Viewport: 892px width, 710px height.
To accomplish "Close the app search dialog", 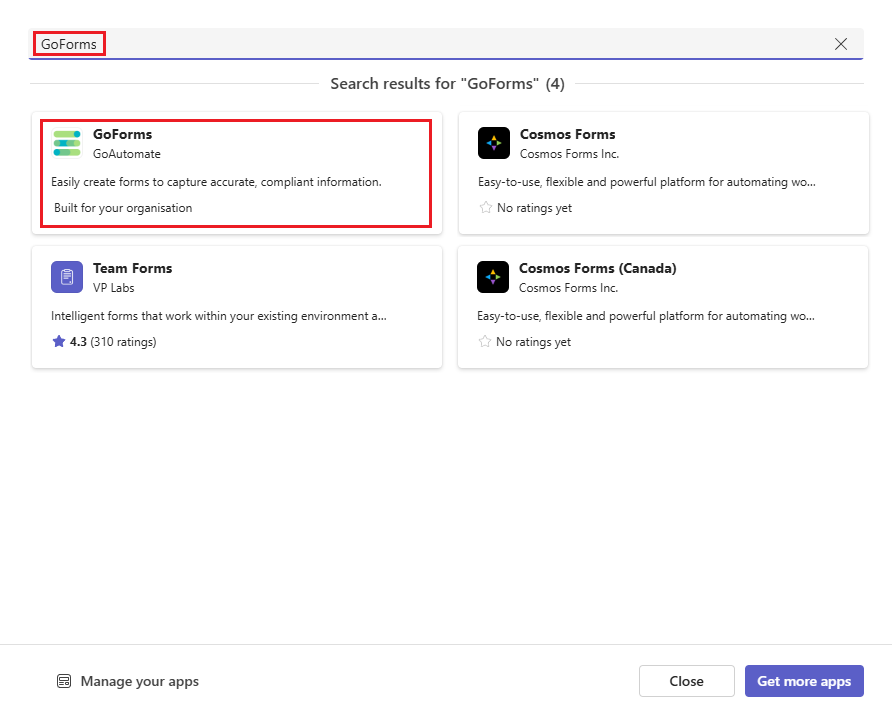I will click(x=687, y=681).
